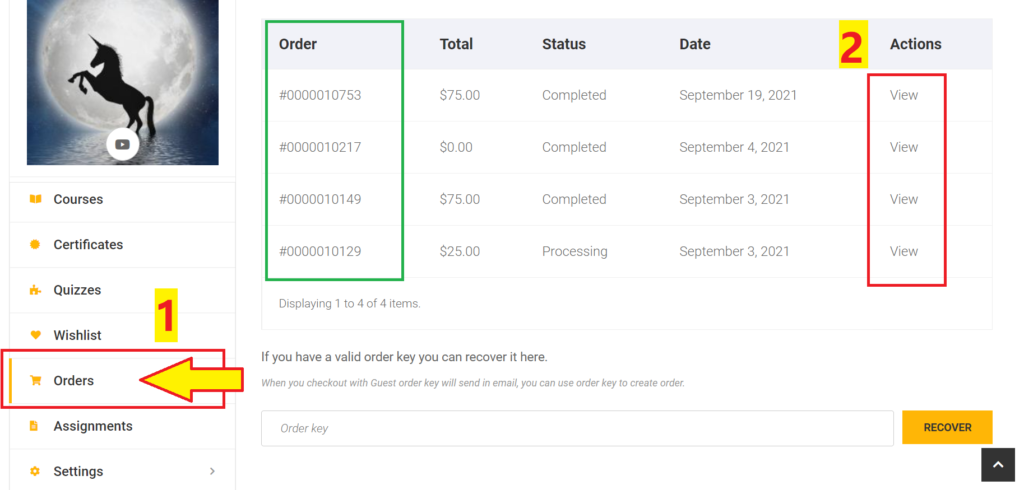
Task: View order #0000010753 details
Action: pos(903,95)
